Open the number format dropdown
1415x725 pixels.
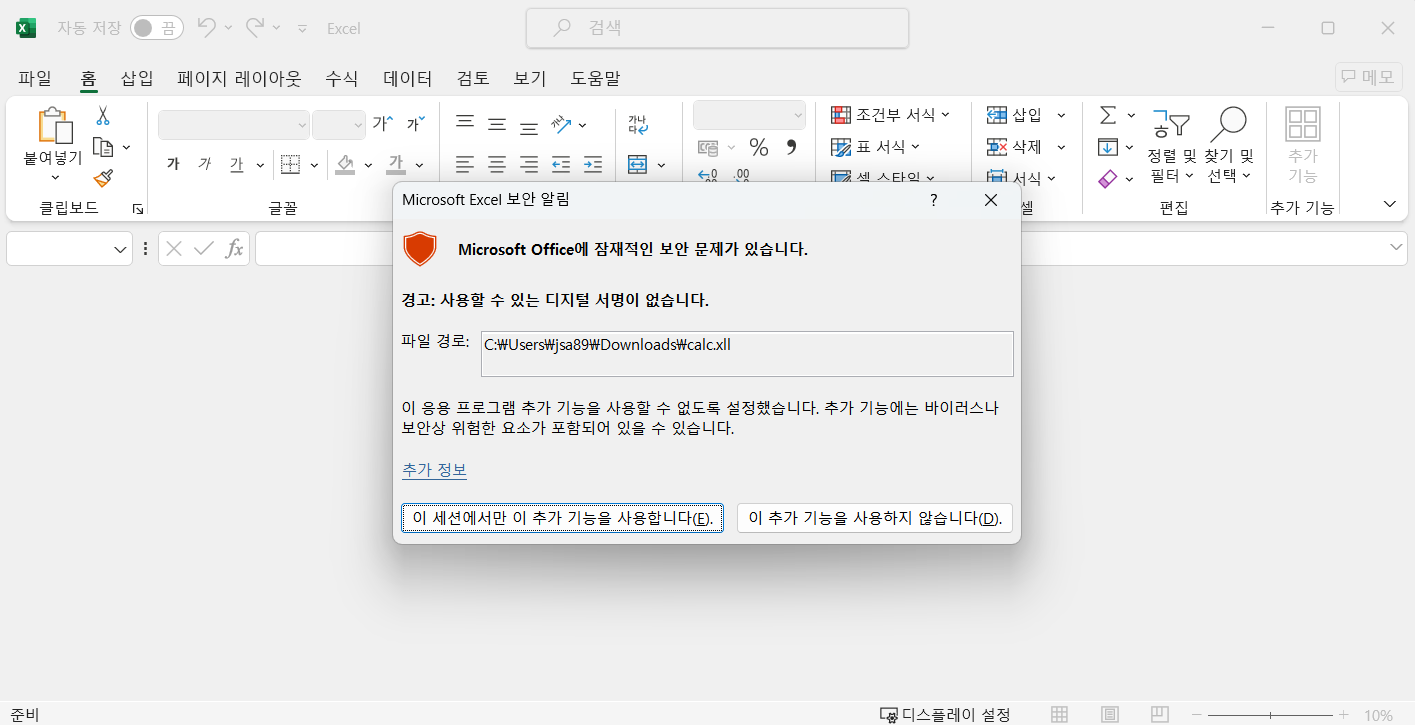pyautogui.click(x=797, y=115)
